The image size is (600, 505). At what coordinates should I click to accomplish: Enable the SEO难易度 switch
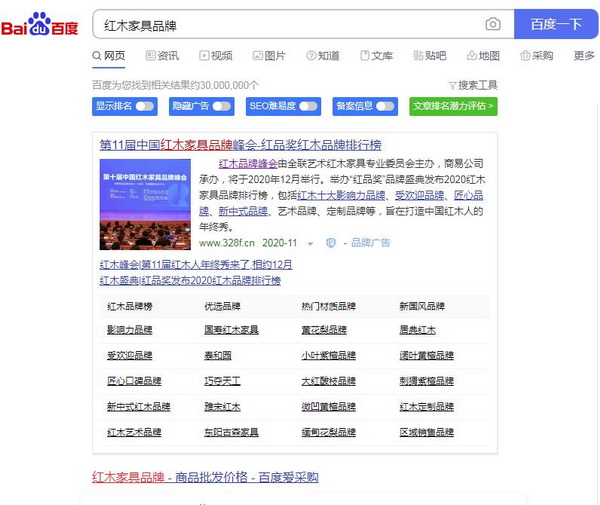[309, 106]
